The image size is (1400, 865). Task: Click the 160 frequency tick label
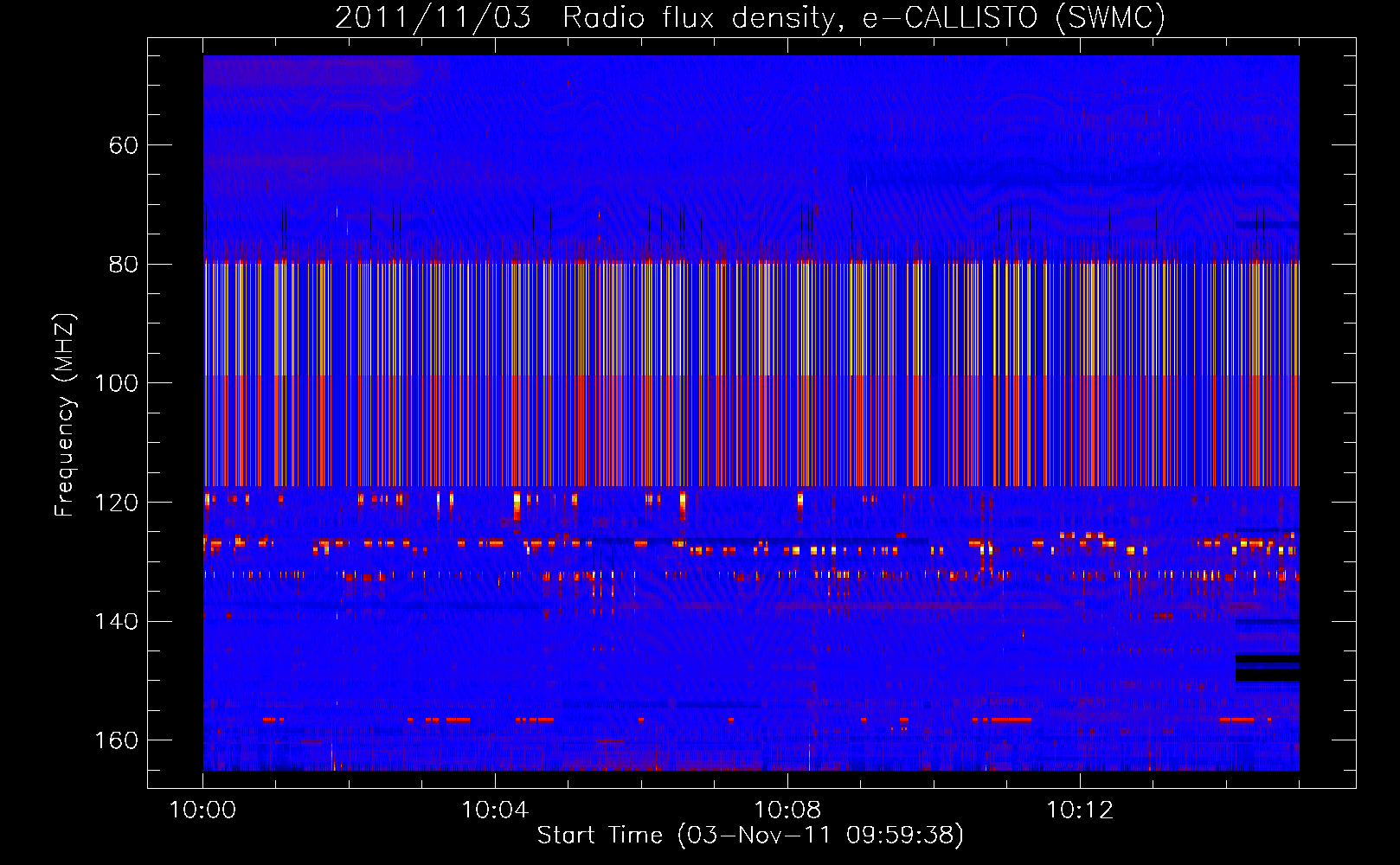coord(116,740)
